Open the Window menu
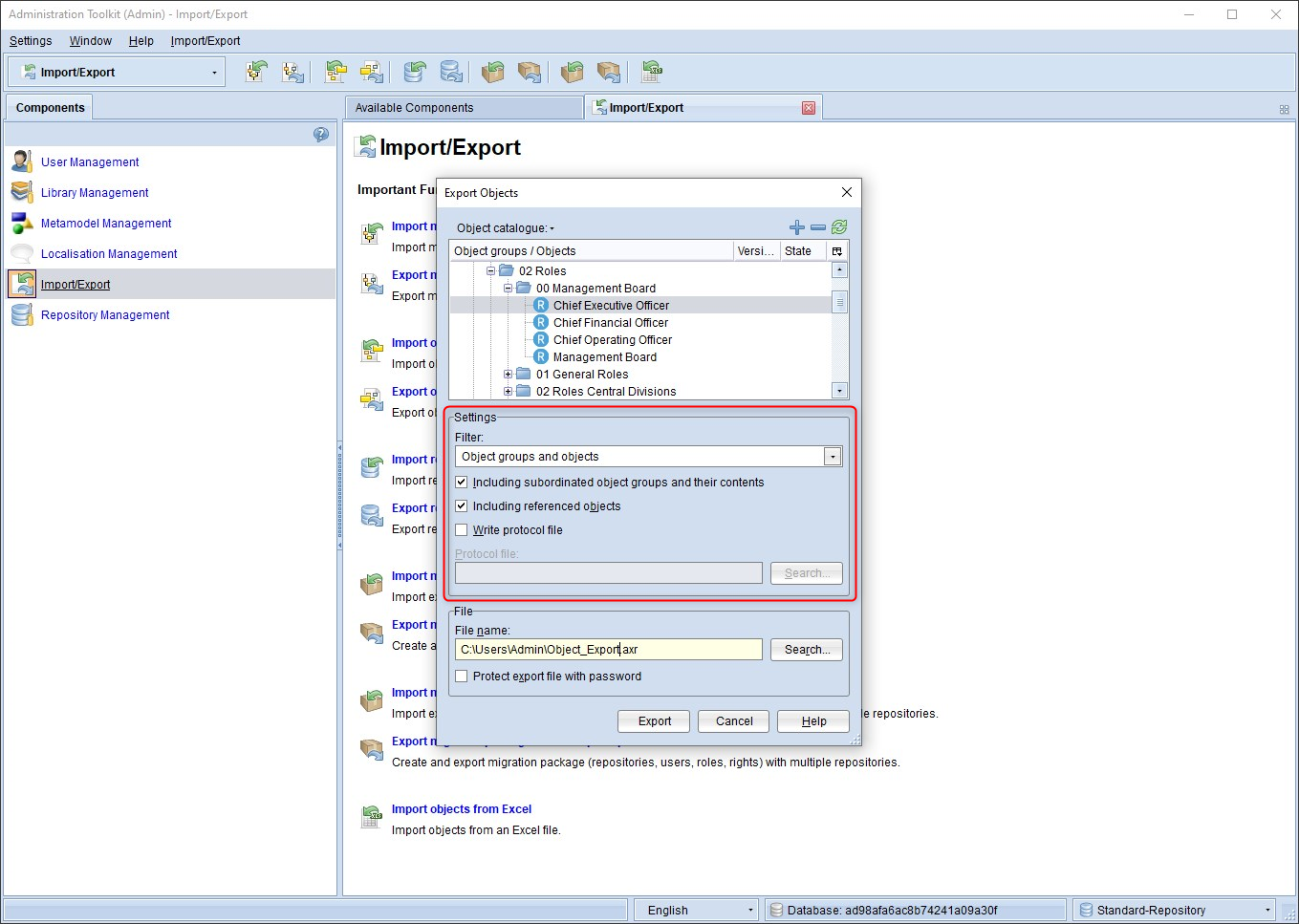The height and width of the screenshot is (924, 1299). pyautogui.click(x=91, y=41)
